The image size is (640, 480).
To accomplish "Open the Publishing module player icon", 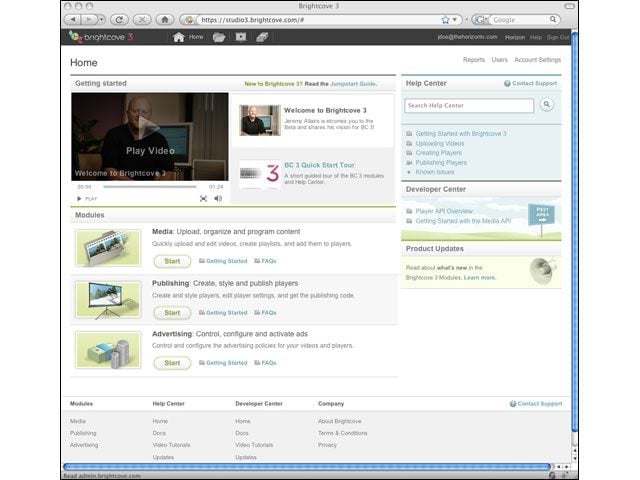I will click(241, 37).
